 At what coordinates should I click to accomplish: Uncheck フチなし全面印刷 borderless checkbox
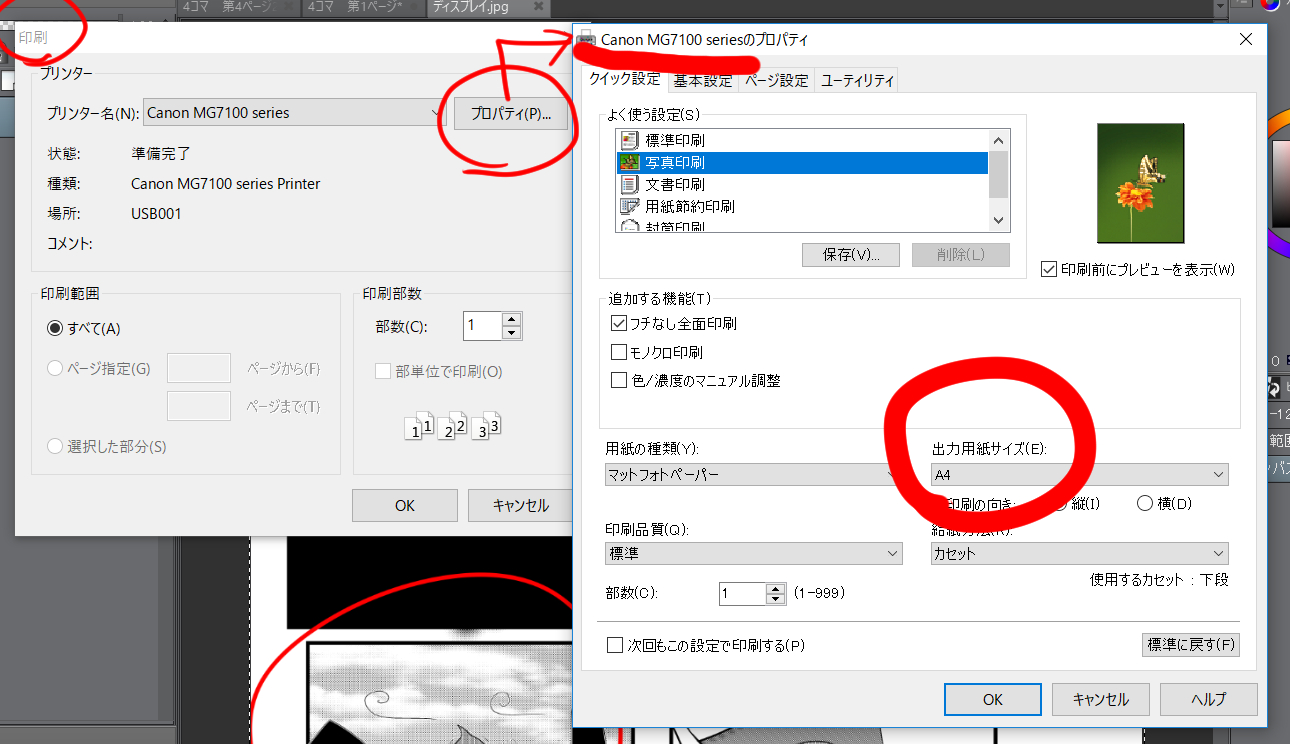(x=618, y=323)
